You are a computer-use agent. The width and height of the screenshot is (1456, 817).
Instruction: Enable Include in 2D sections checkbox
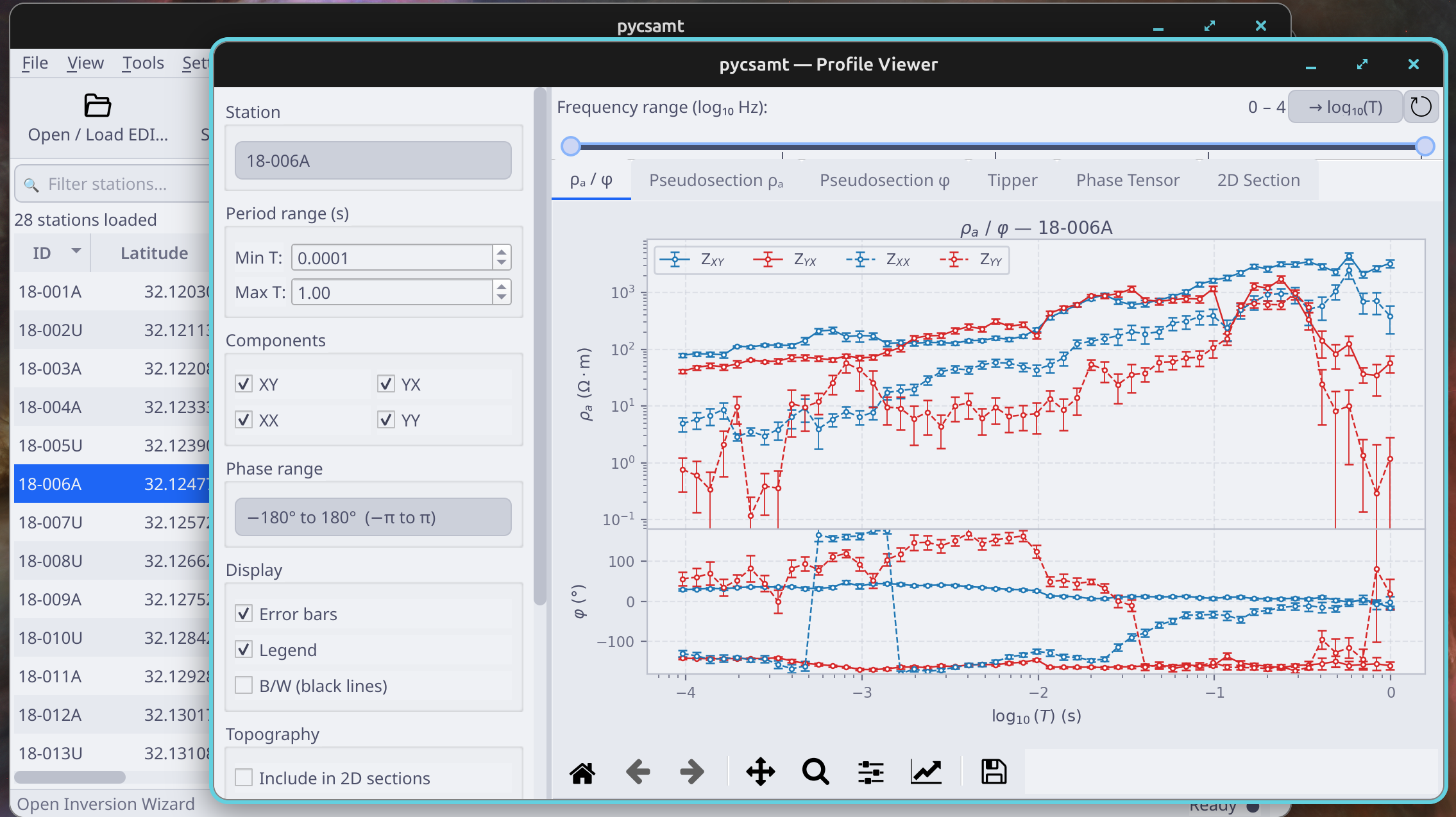tap(244, 778)
